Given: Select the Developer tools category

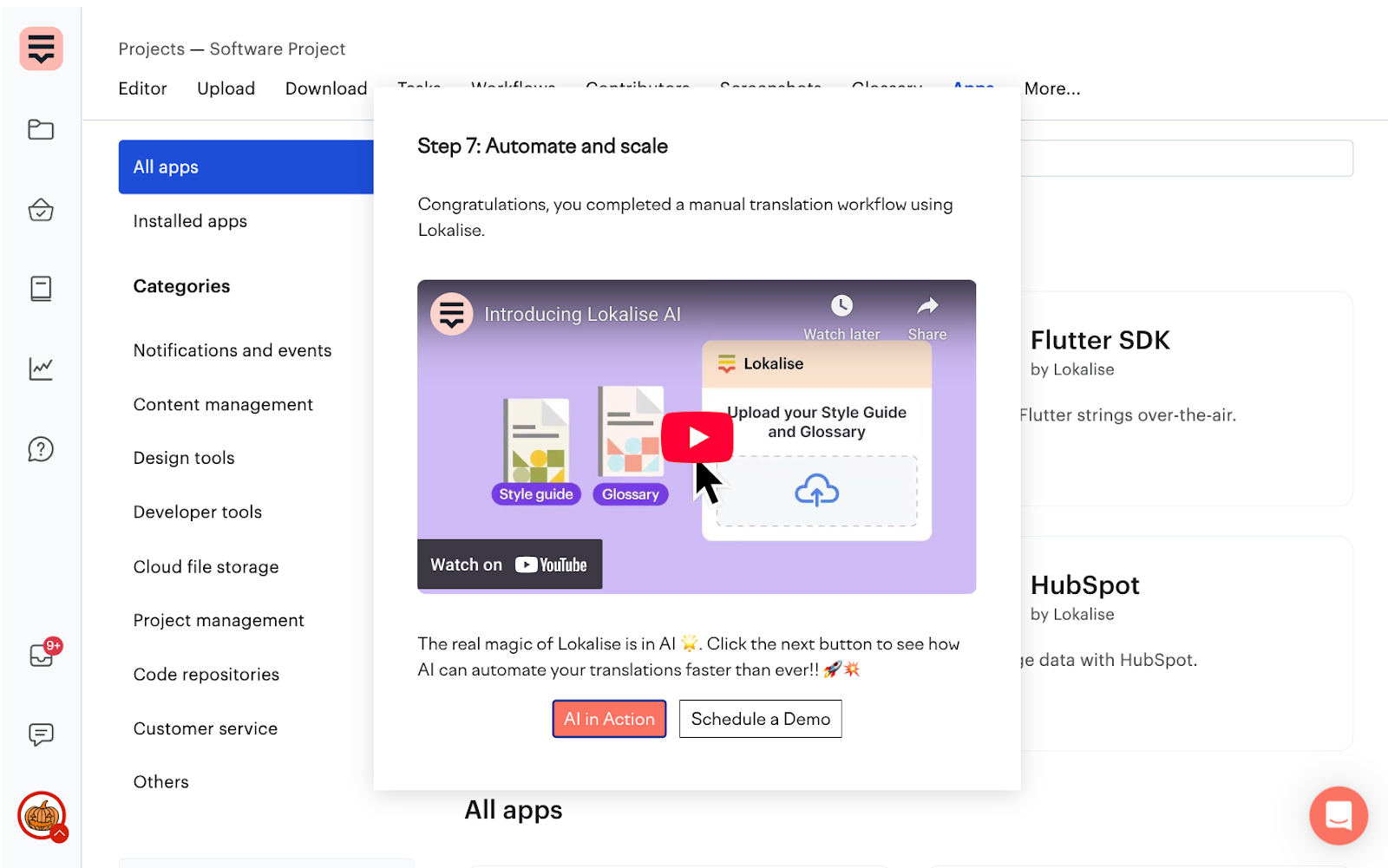Looking at the screenshot, I should click(198, 512).
